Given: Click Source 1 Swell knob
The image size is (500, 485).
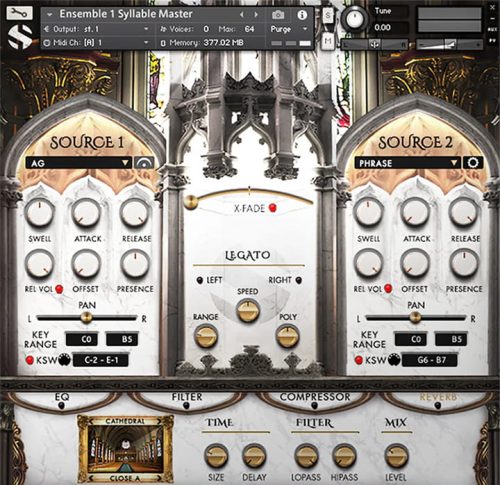Looking at the screenshot, I should [x=39, y=212].
